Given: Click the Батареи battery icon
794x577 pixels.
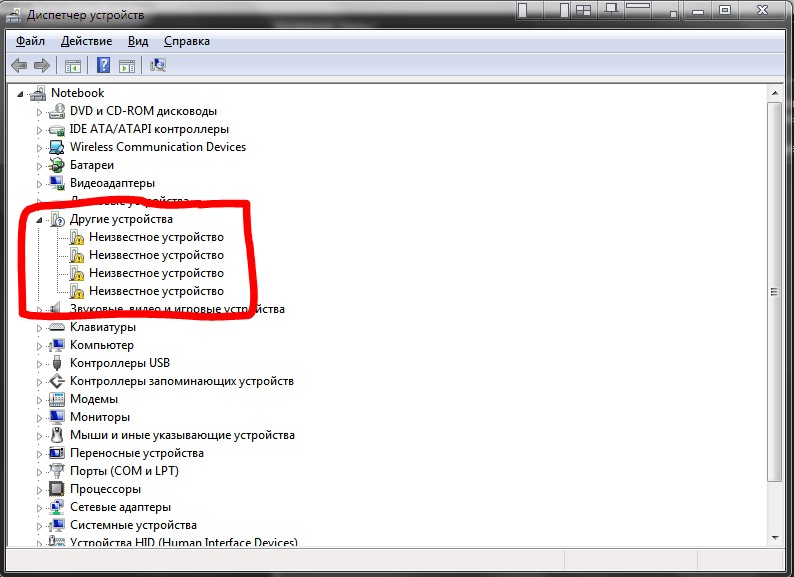Looking at the screenshot, I should click(x=57, y=165).
